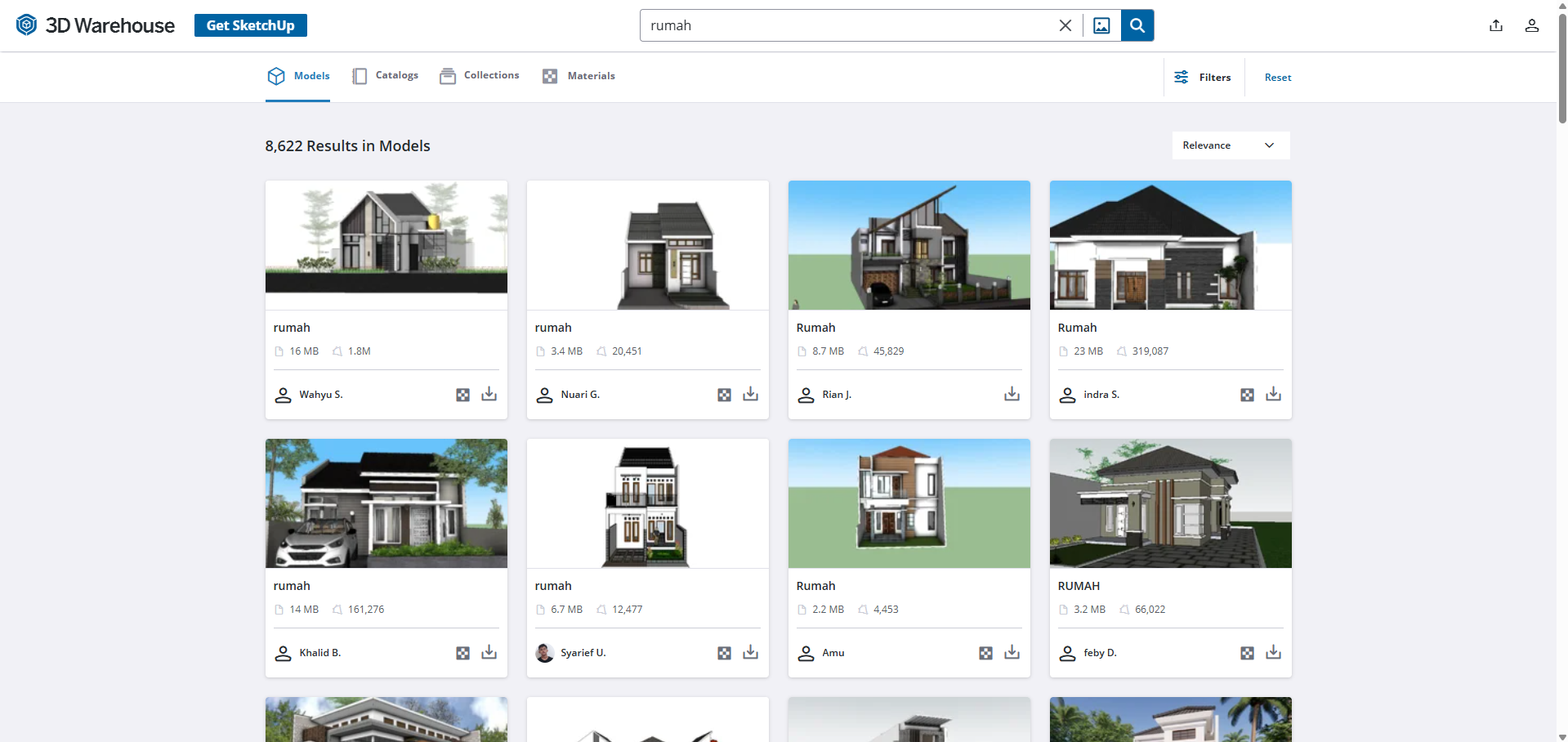Open the Syarief U. author profile
The height and width of the screenshot is (742, 1568).
click(x=583, y=653)
